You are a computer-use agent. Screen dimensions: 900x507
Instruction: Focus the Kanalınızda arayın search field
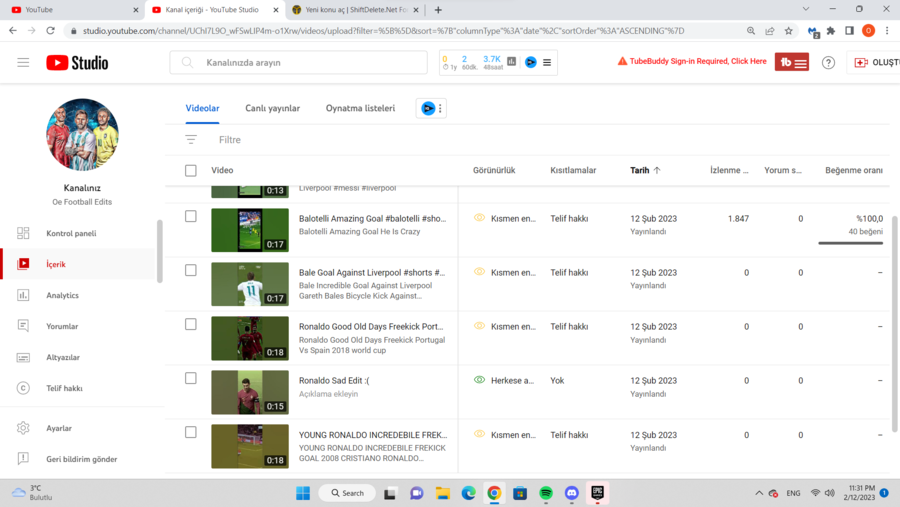[298, 63]
